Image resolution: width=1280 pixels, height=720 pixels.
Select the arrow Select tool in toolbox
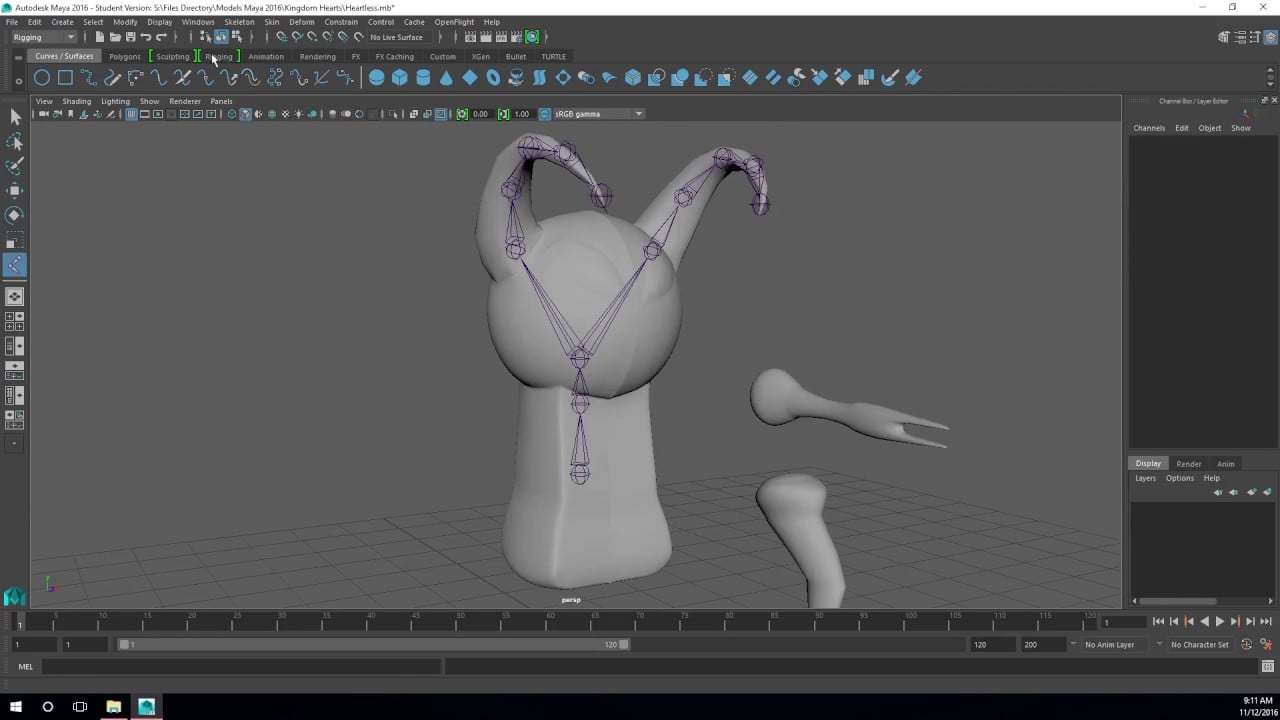[x=15, y=118]
